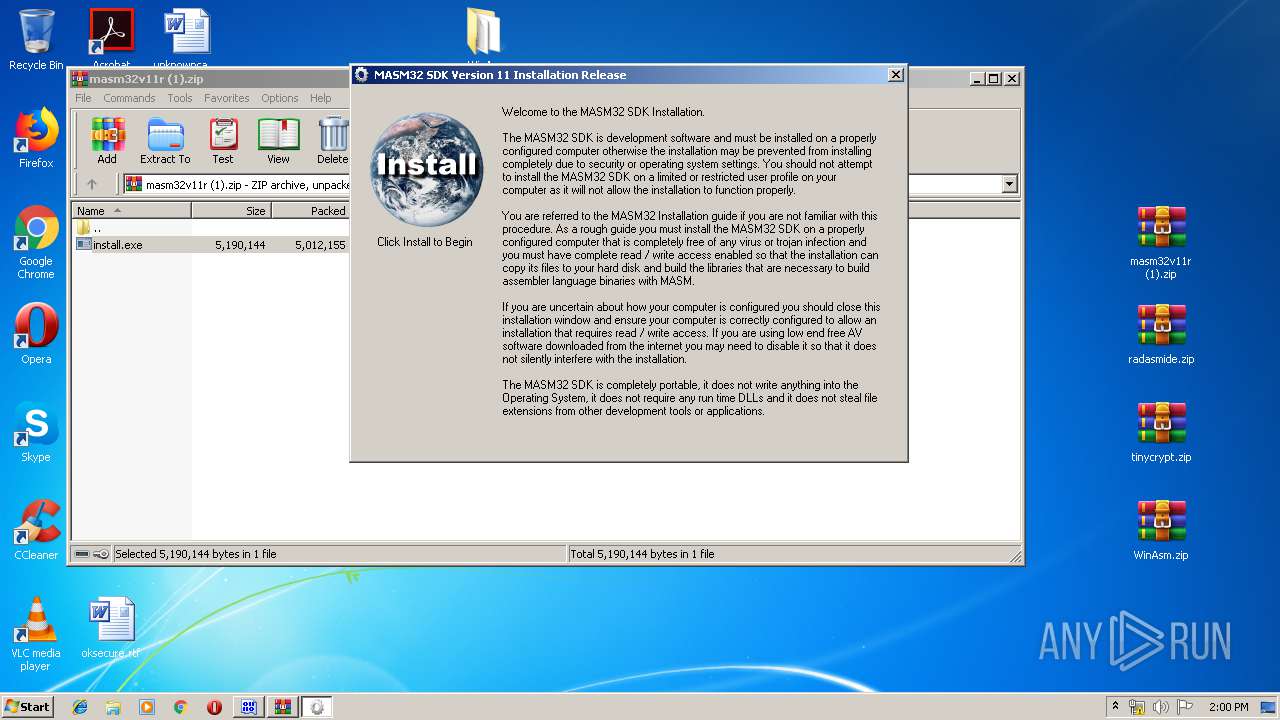
Task: Close the MASM32 SDK installation dialog
Action: coord(896,74)
